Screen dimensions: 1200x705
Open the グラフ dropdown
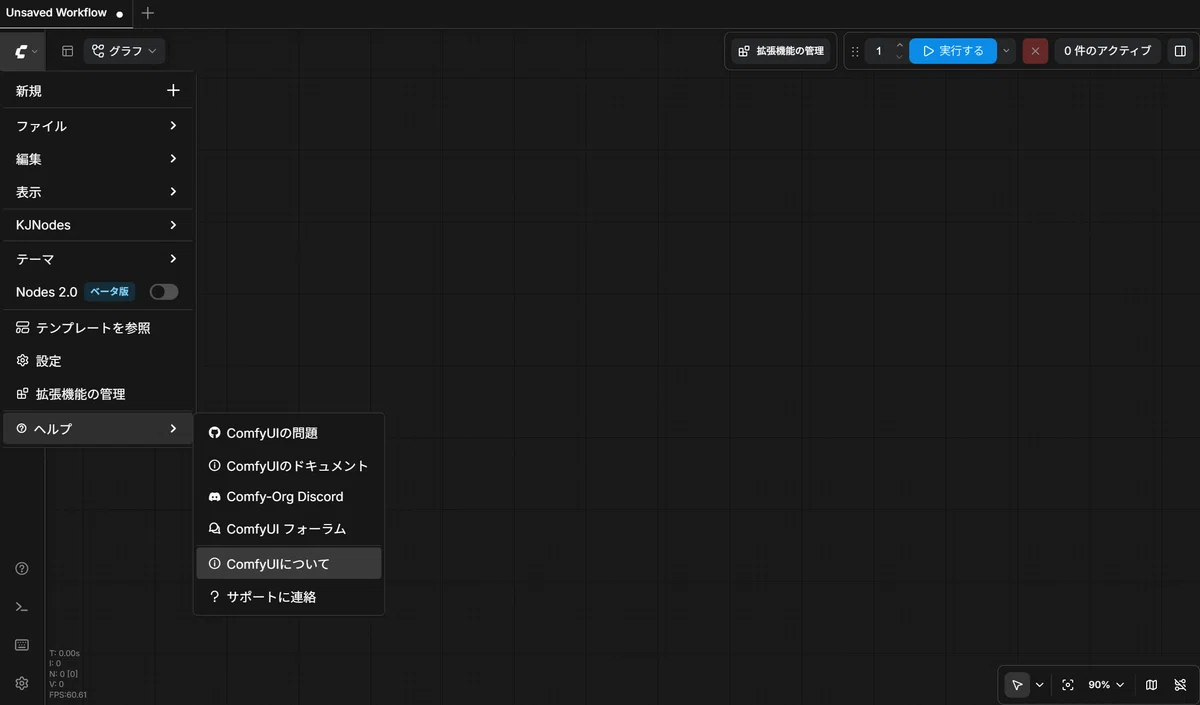click(125, 51)
